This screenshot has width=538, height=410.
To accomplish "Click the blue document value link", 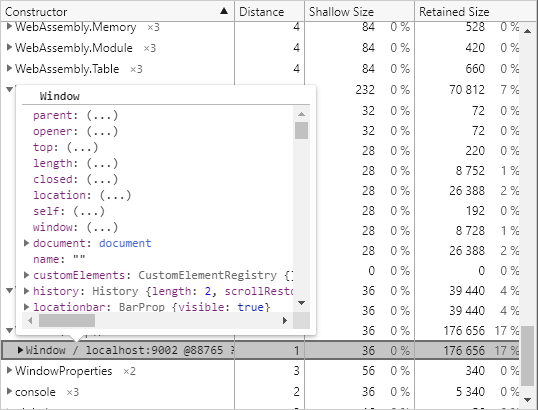I will click(125, 243).
